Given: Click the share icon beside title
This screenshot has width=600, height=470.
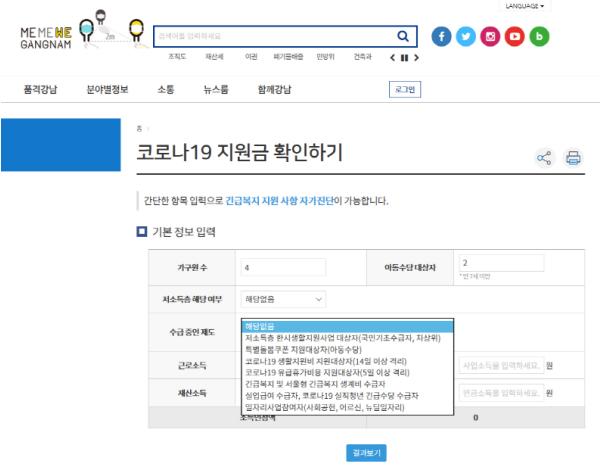Looking at the screenshot, I should coord(545,158).
